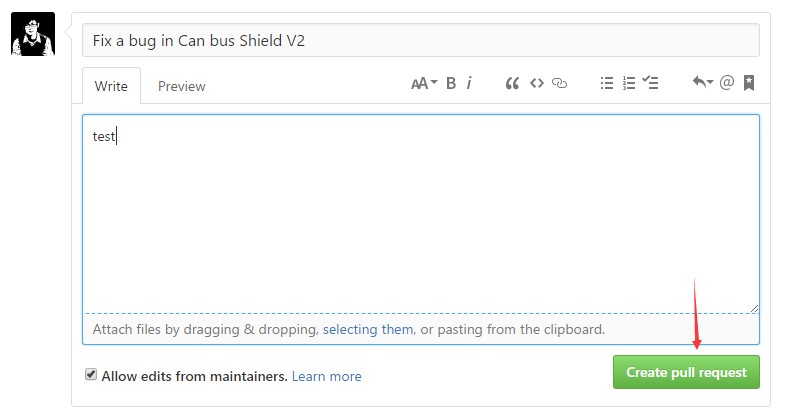792x418 pixels.
Task: Toggle Allow edits from maintainers checkbox
Action: point(91,375)
